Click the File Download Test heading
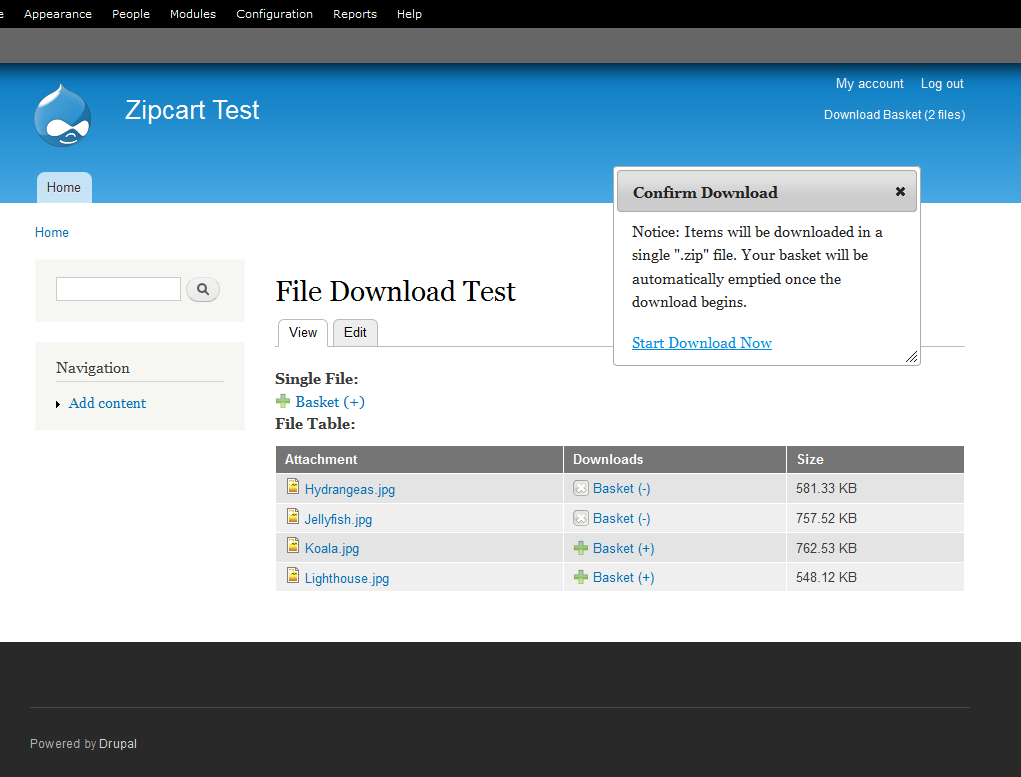 click(395, 291)
